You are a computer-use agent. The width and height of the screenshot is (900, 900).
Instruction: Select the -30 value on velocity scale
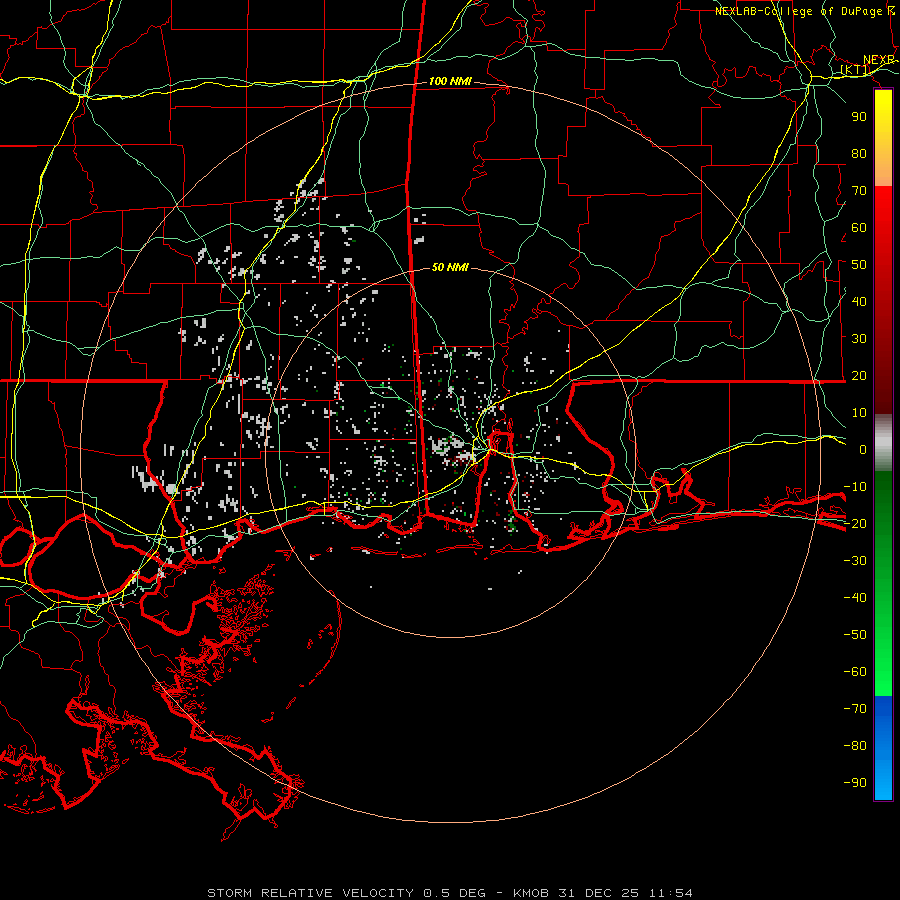pos(855,561)
